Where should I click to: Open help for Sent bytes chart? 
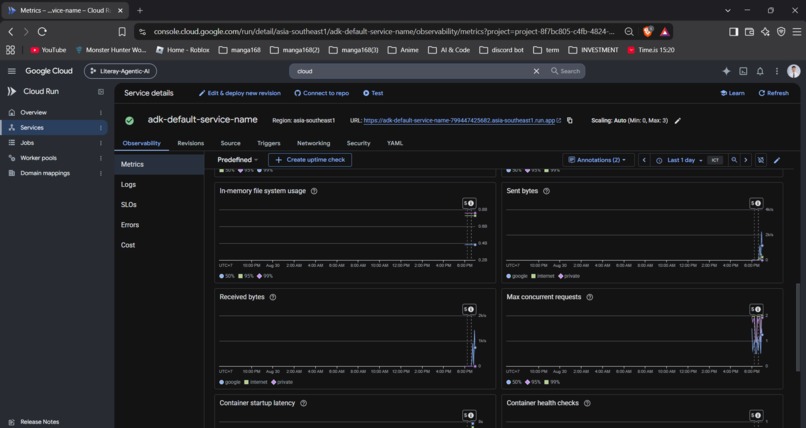coord(546,191)
